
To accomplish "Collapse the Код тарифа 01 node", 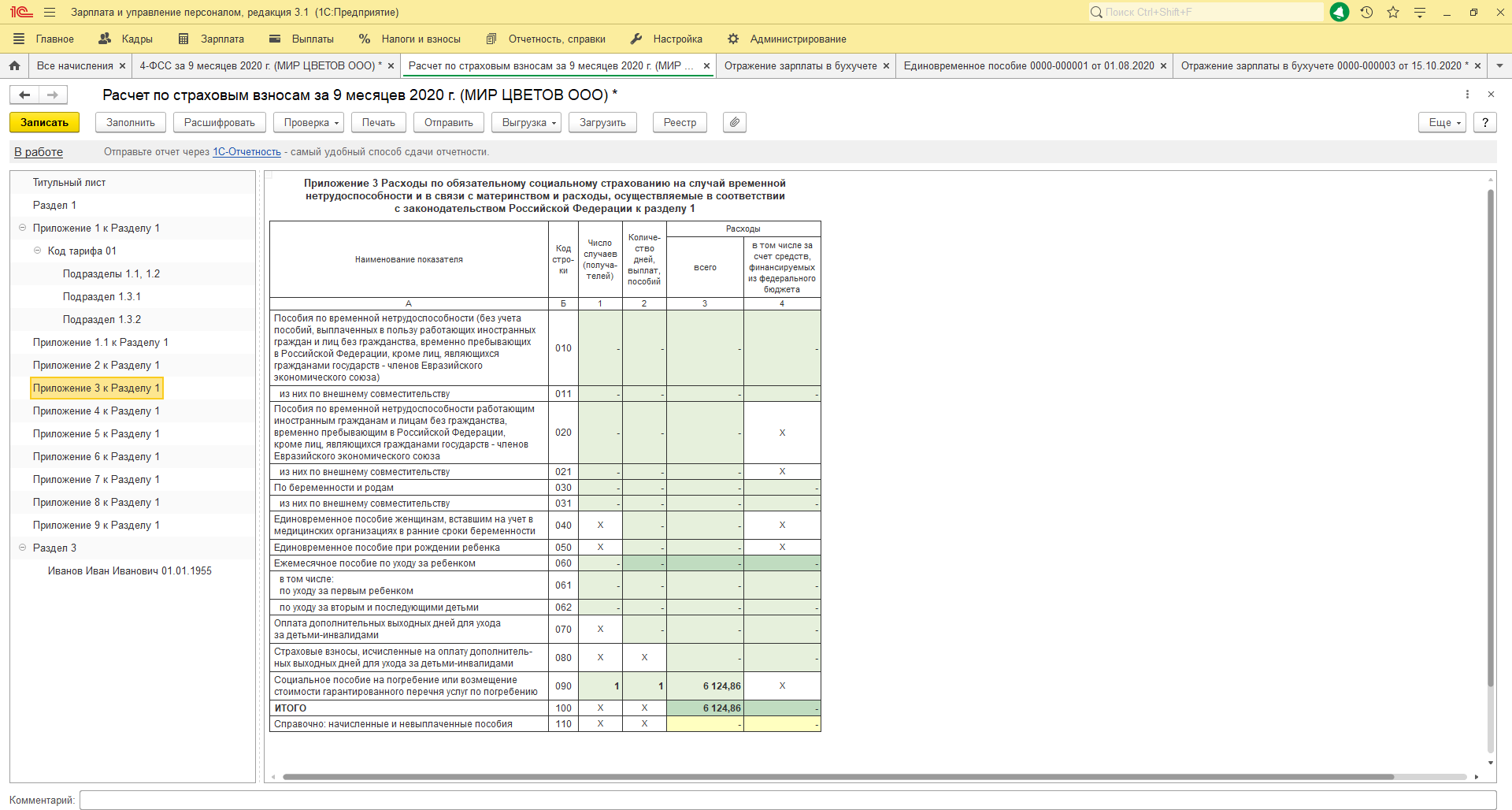I will [37, 251].
